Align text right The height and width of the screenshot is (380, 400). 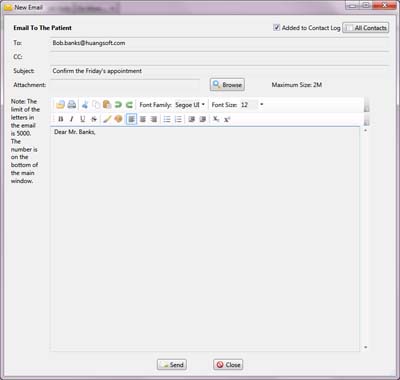click(x=154, y=119)
